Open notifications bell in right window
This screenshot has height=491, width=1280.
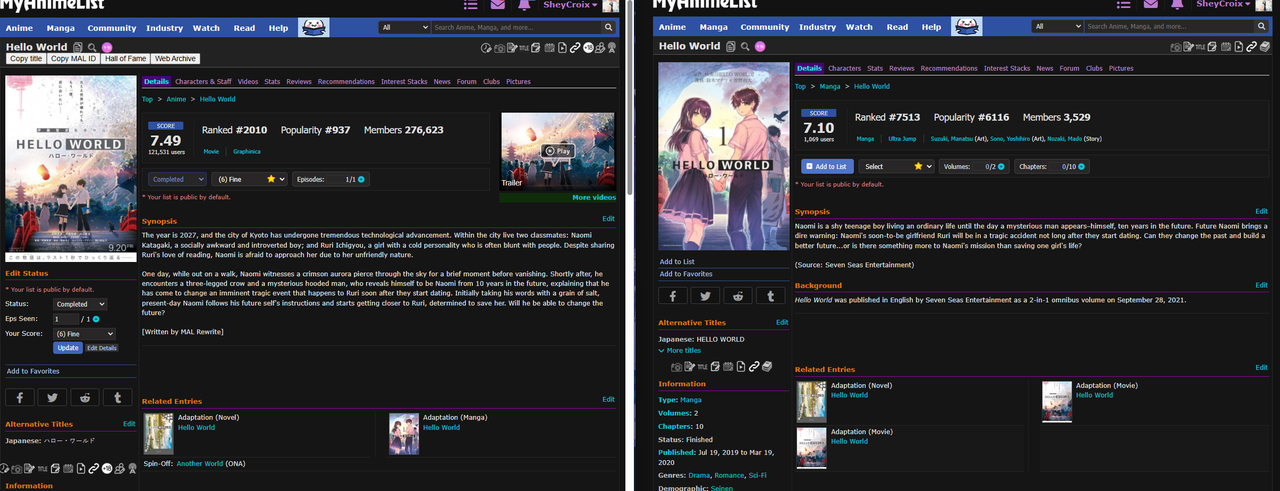(x=1177, y=5)
